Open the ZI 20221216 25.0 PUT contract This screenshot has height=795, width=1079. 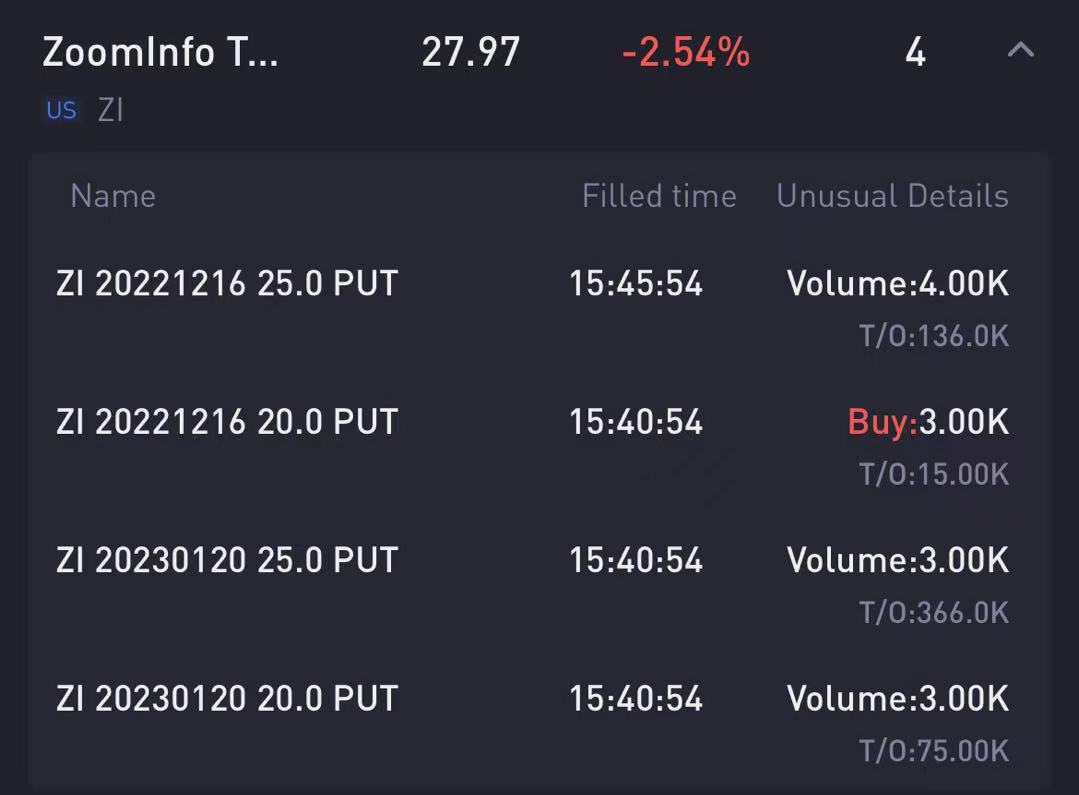(227, 284)
